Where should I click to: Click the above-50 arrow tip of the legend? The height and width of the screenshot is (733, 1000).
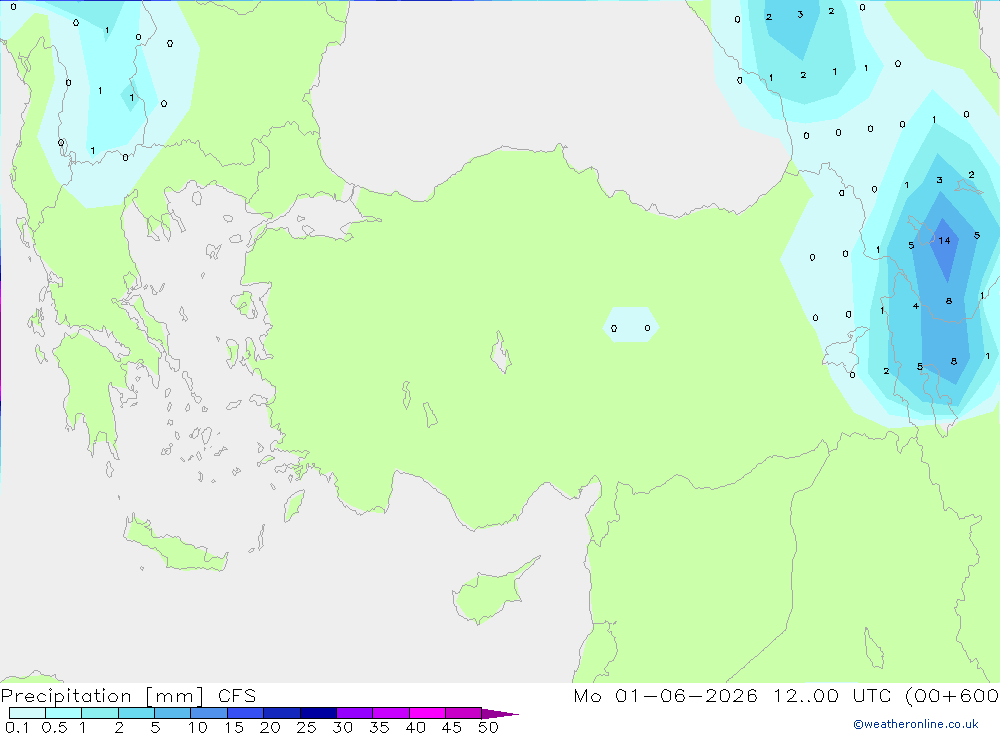click(x=500, y=714)
